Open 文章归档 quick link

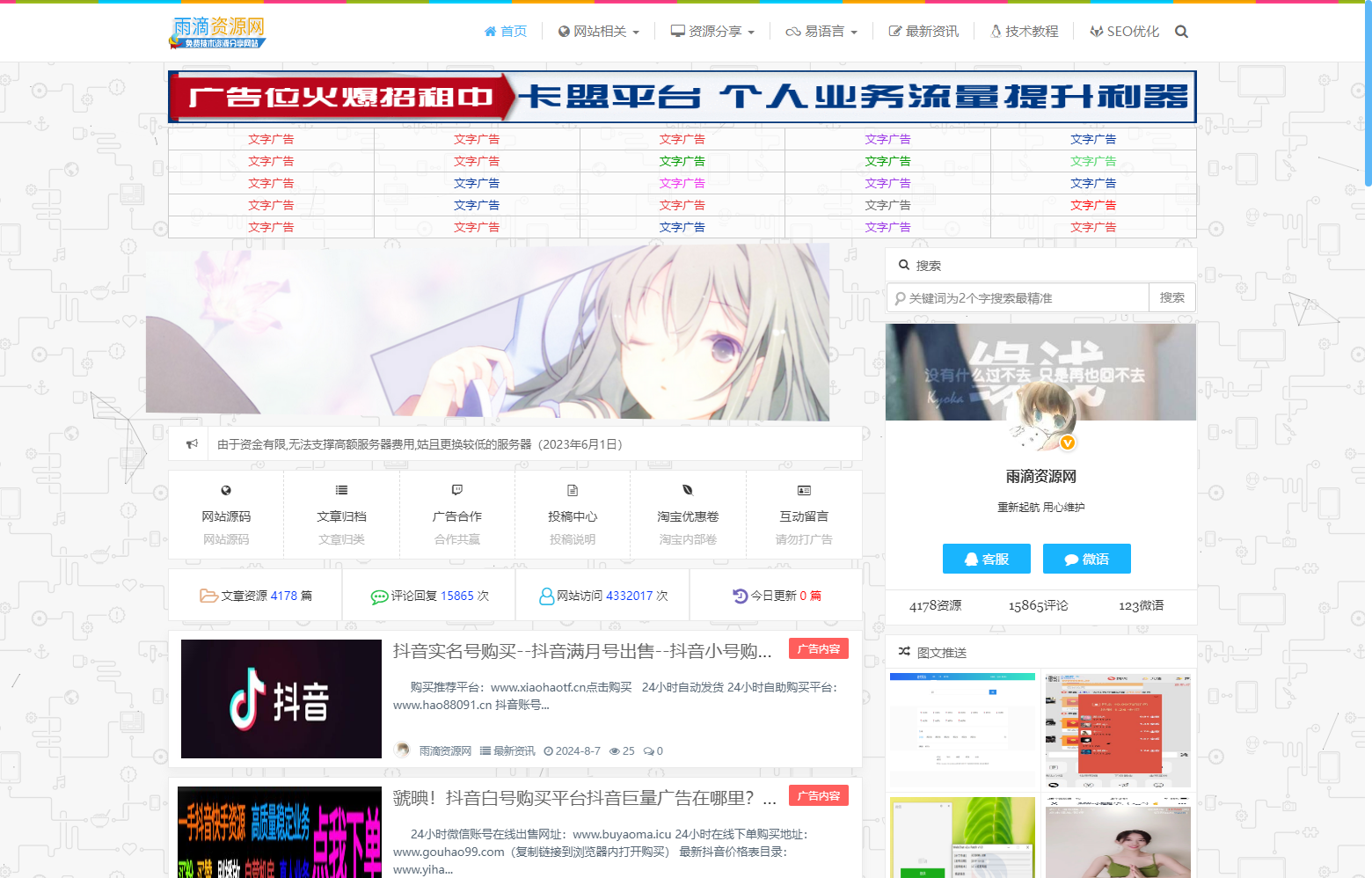pos(341,516)
